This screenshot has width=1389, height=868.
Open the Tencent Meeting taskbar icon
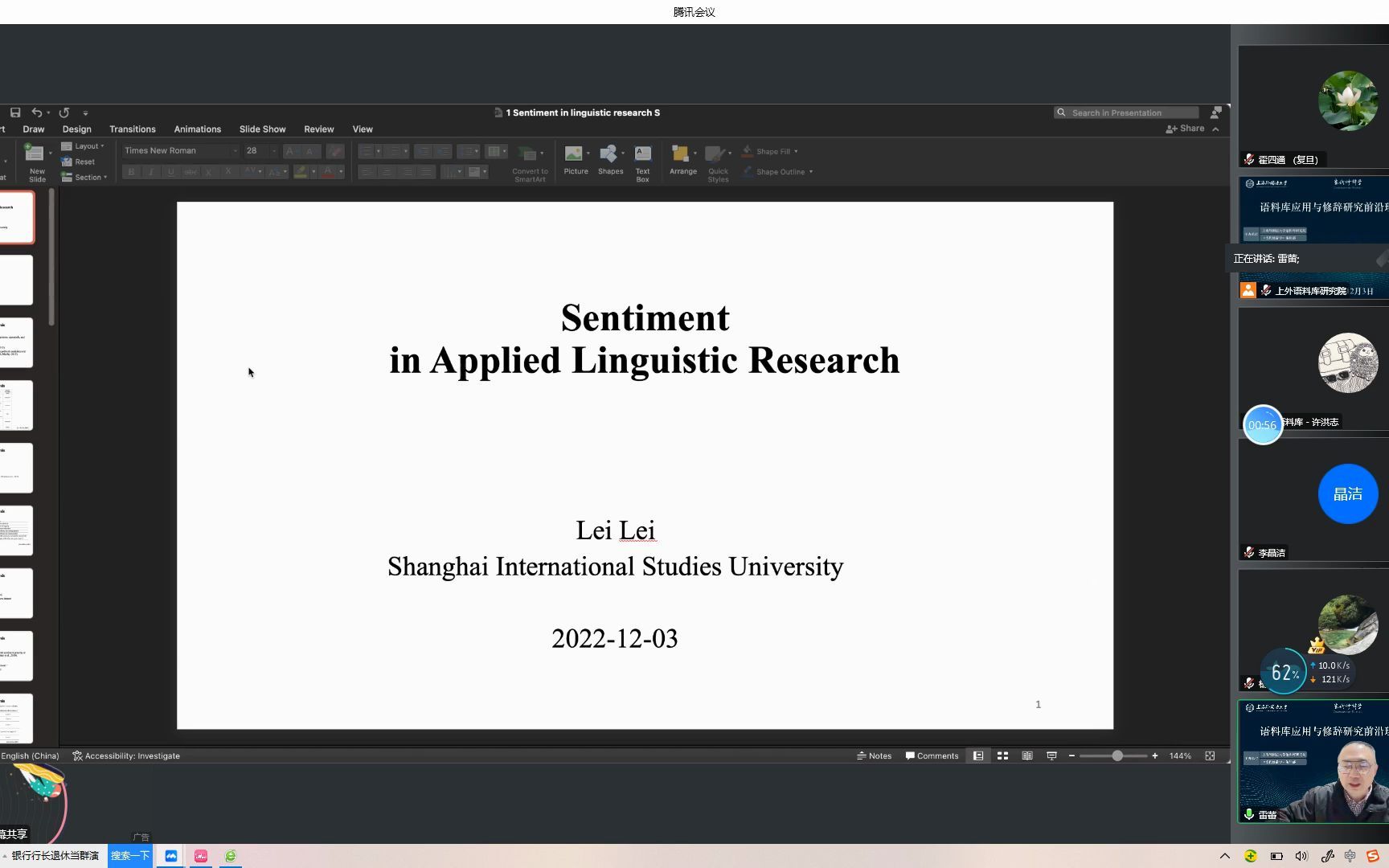click(x=171, y=856)
